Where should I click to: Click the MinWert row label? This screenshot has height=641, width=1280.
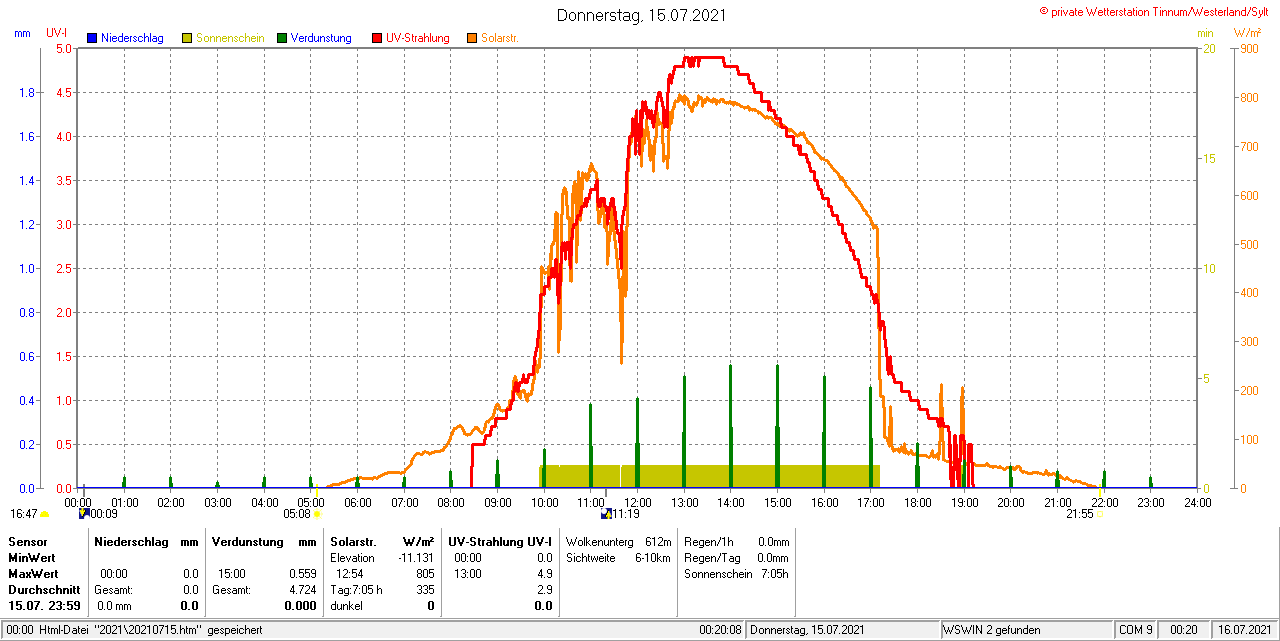(32, 557)
